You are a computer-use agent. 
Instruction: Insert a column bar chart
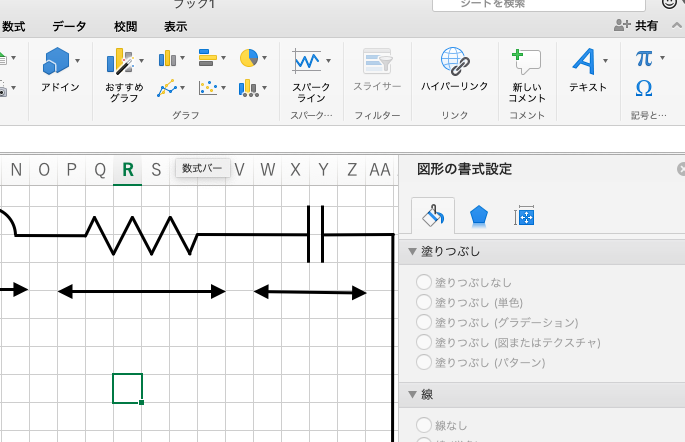(x=167, y=58)
